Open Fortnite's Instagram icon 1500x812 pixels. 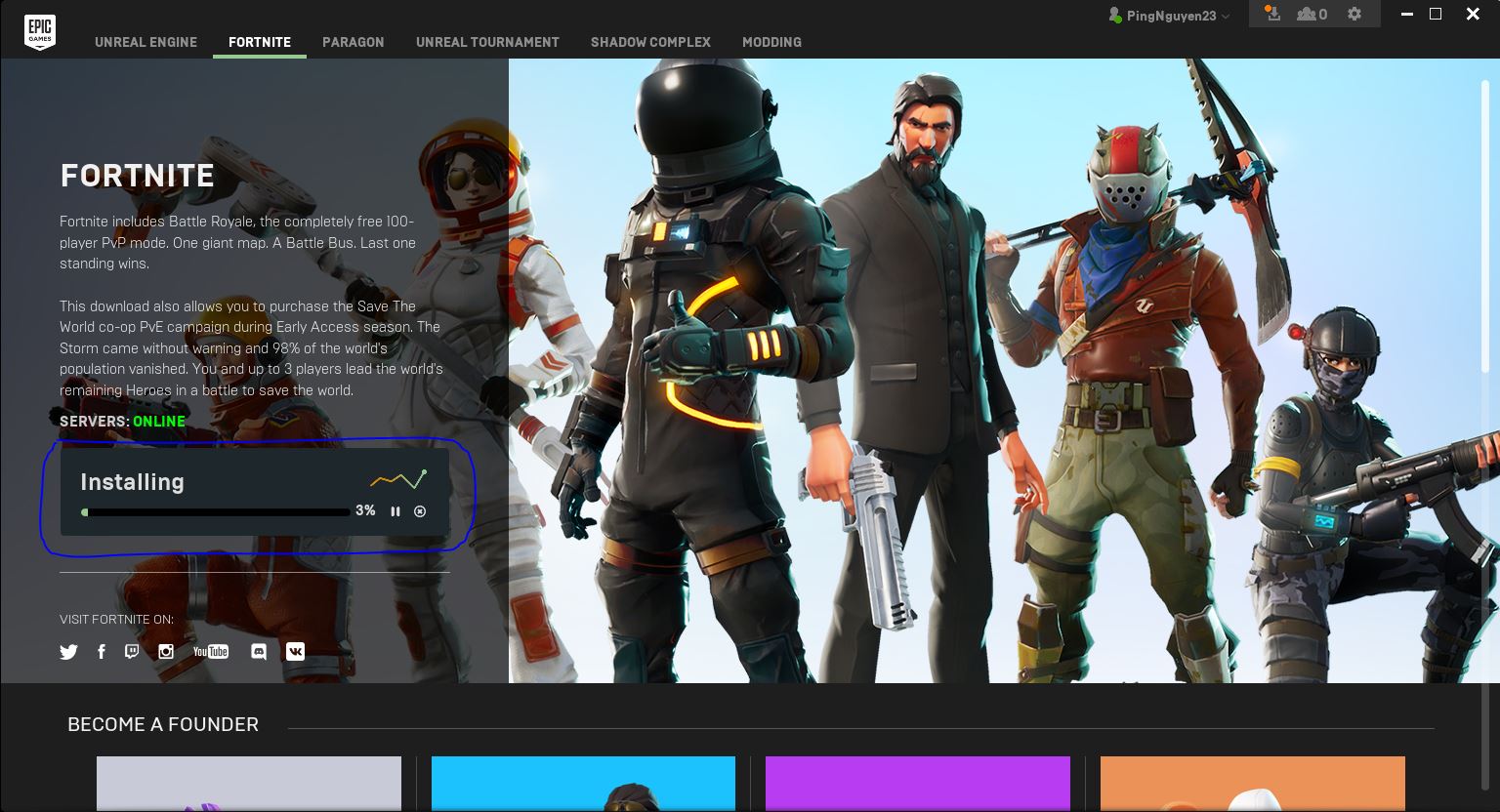[166, 651]
